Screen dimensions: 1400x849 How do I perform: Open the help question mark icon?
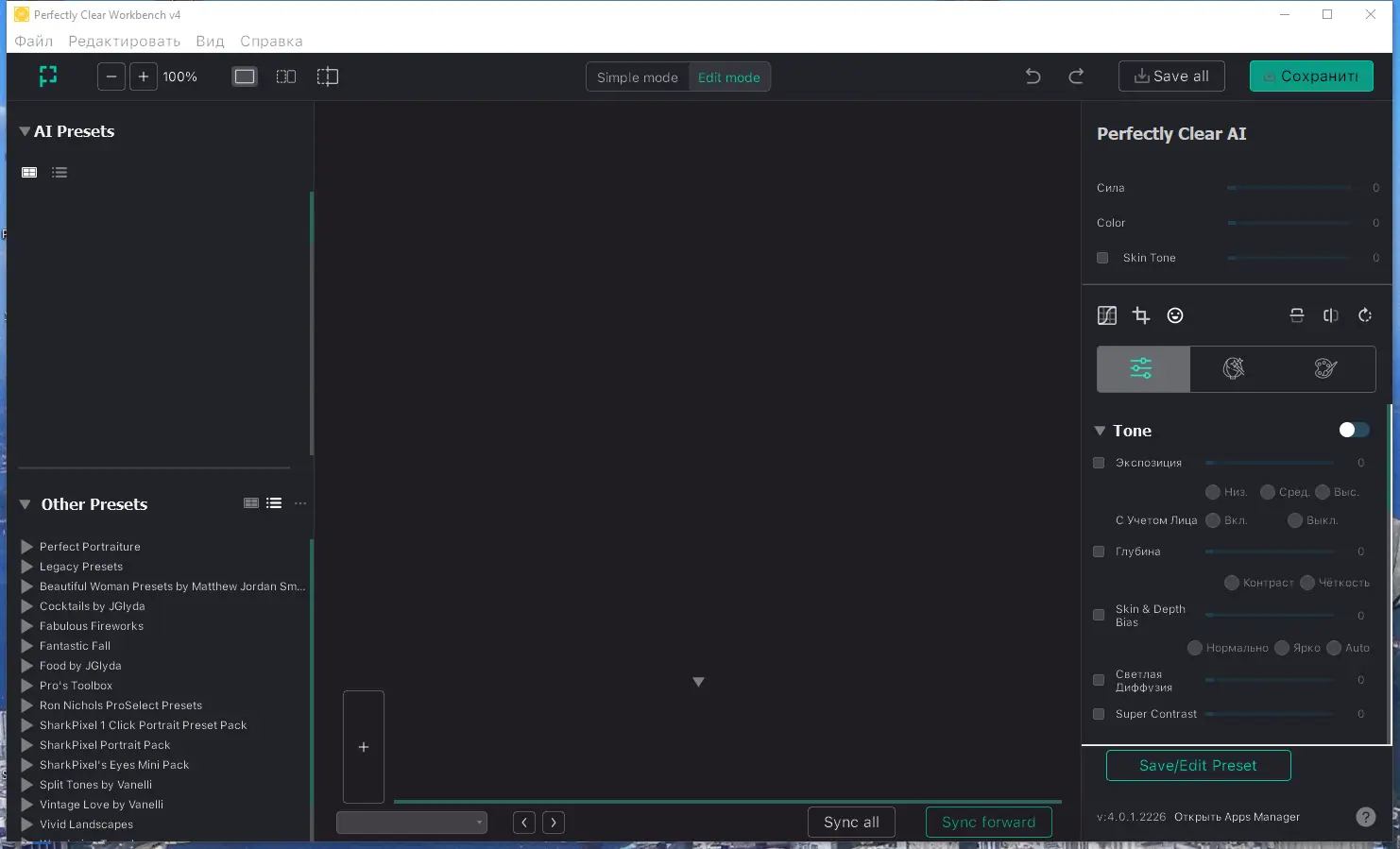coord(1366,817)
